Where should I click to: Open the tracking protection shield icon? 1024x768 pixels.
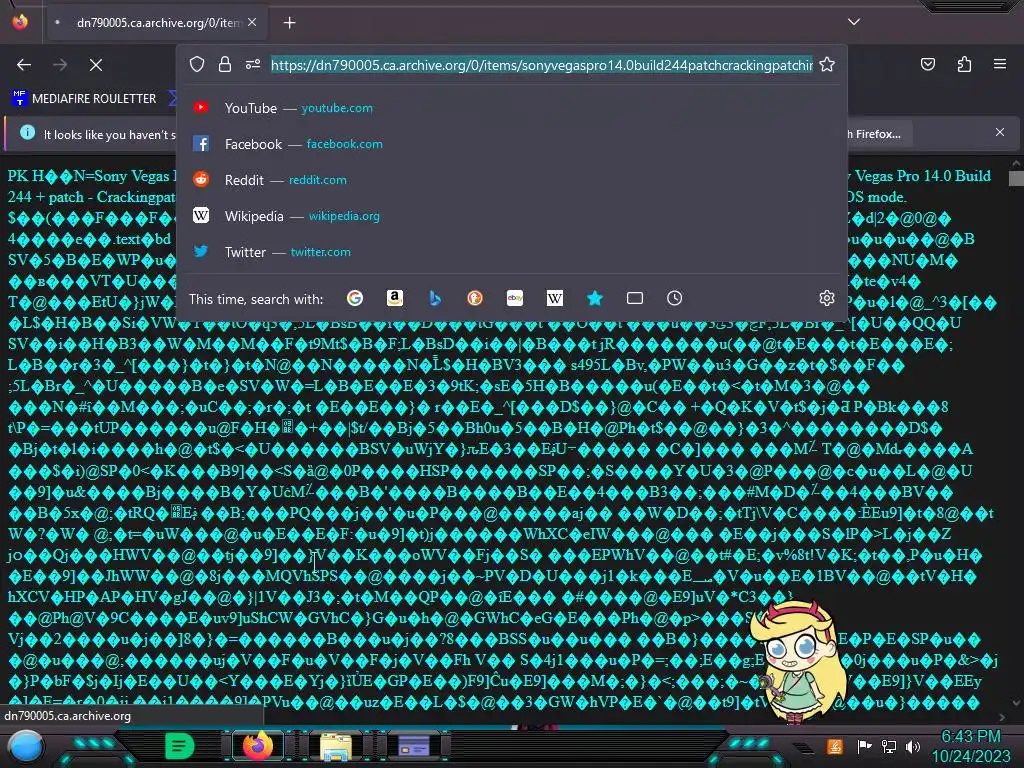tap(197, 64)
